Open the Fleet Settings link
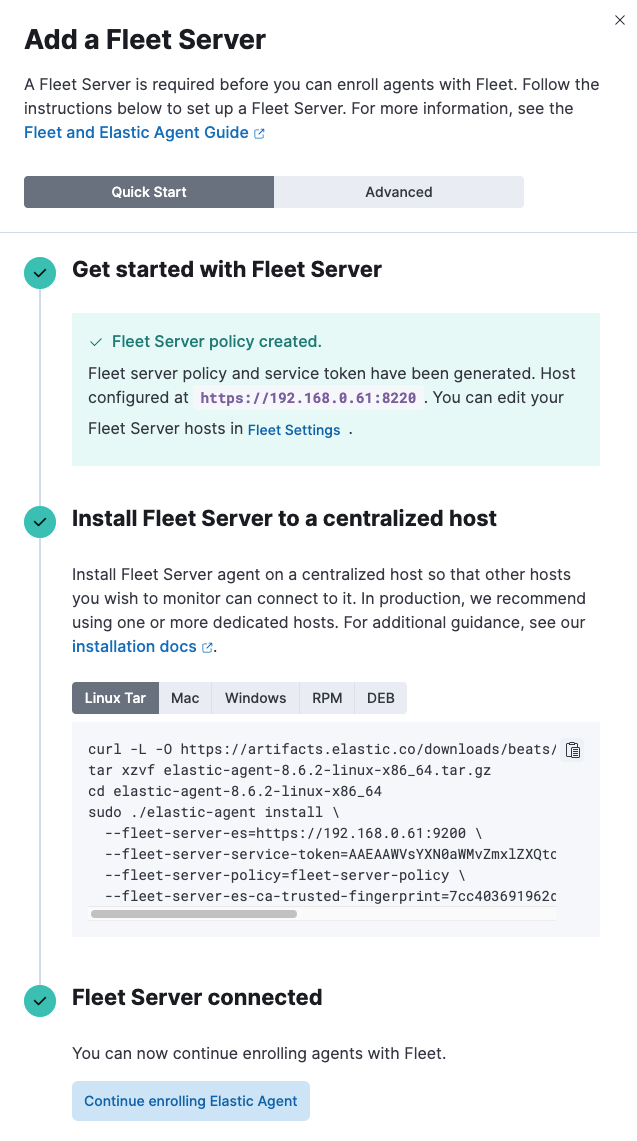The image size is (637, 1141). pos(294,430)
